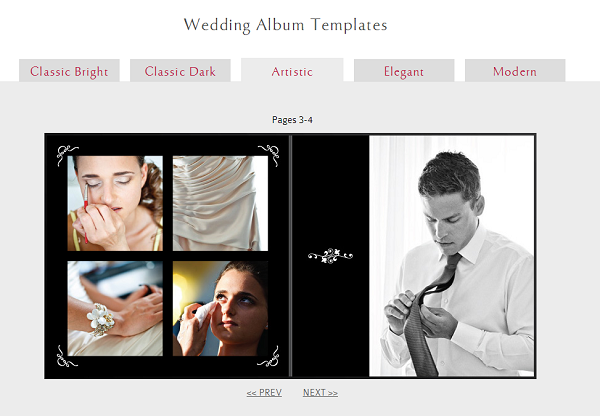Select the Artistic tab
Viewport: 600px width, 416px height.
click(x=292, y=70)
